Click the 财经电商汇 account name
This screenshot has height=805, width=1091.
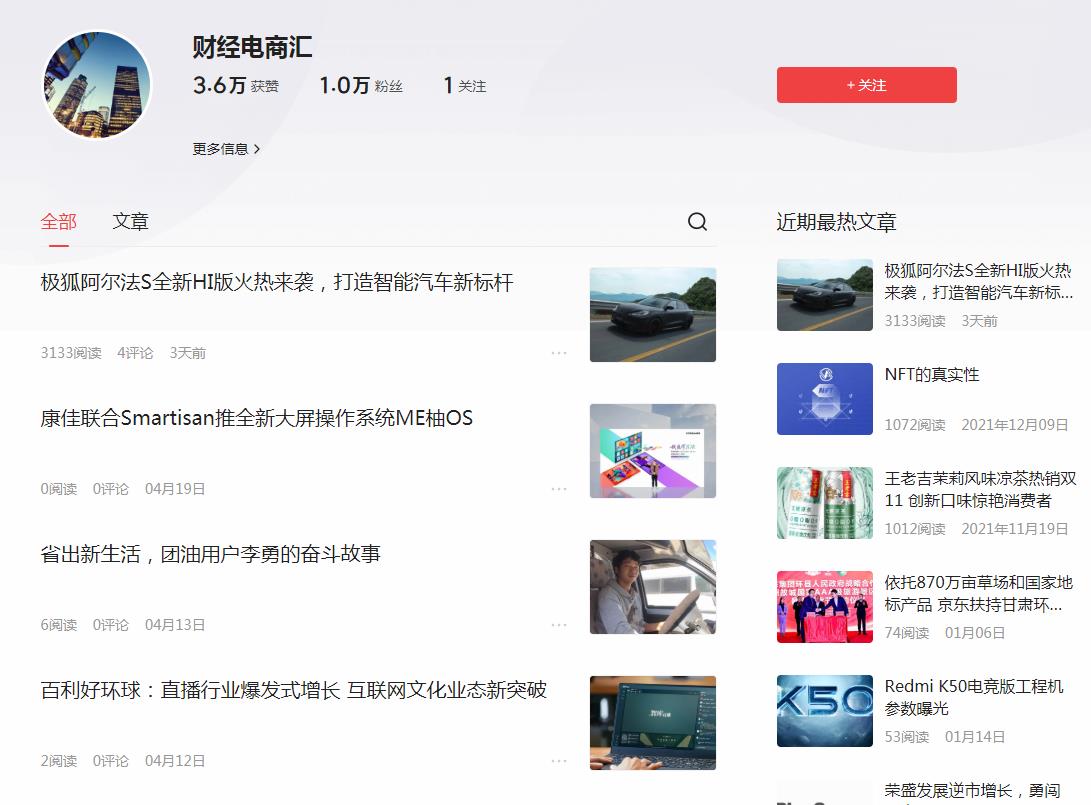coord(252,47)
